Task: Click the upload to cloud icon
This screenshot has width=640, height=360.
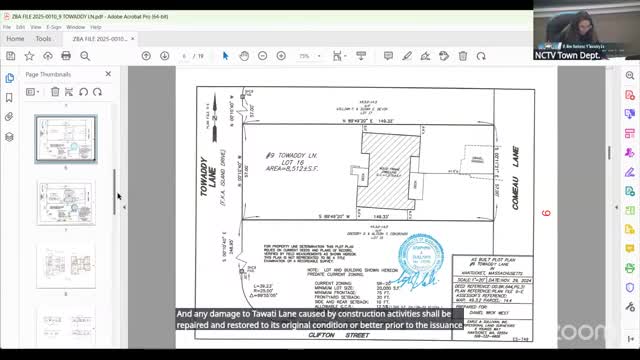Action: coord(48,56)
